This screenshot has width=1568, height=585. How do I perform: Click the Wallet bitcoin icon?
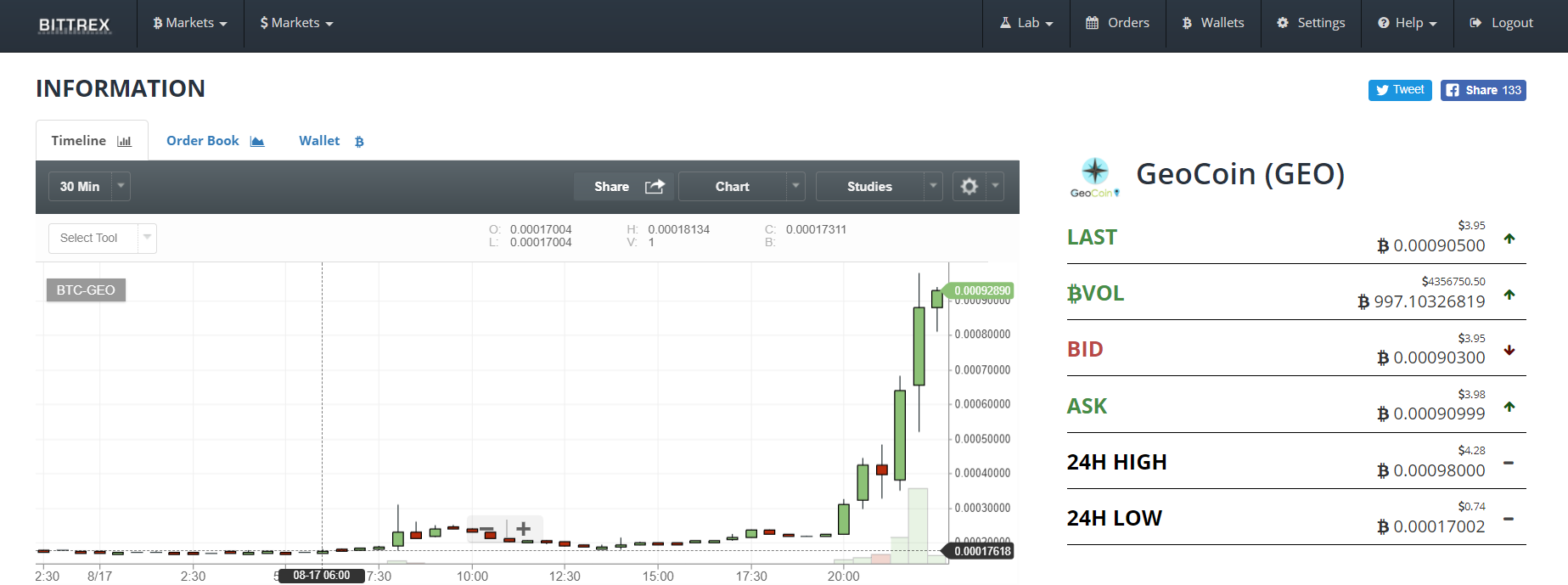tap(359, 142)
